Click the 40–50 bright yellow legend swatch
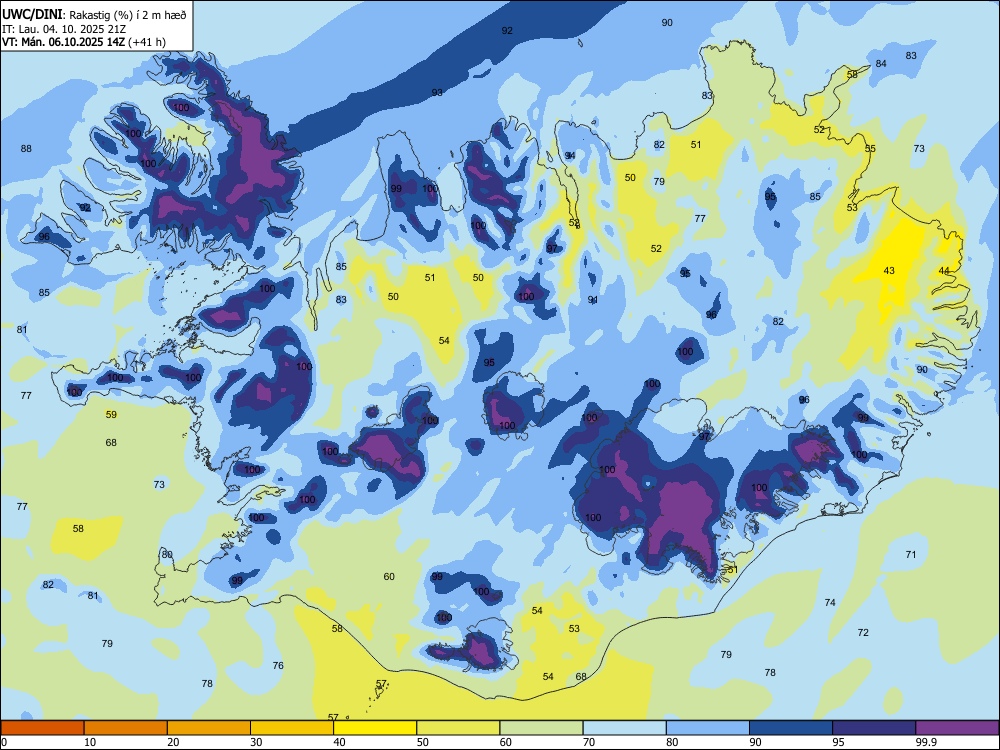Viewport: 1000px width, 750px height. tap(375, 728)
